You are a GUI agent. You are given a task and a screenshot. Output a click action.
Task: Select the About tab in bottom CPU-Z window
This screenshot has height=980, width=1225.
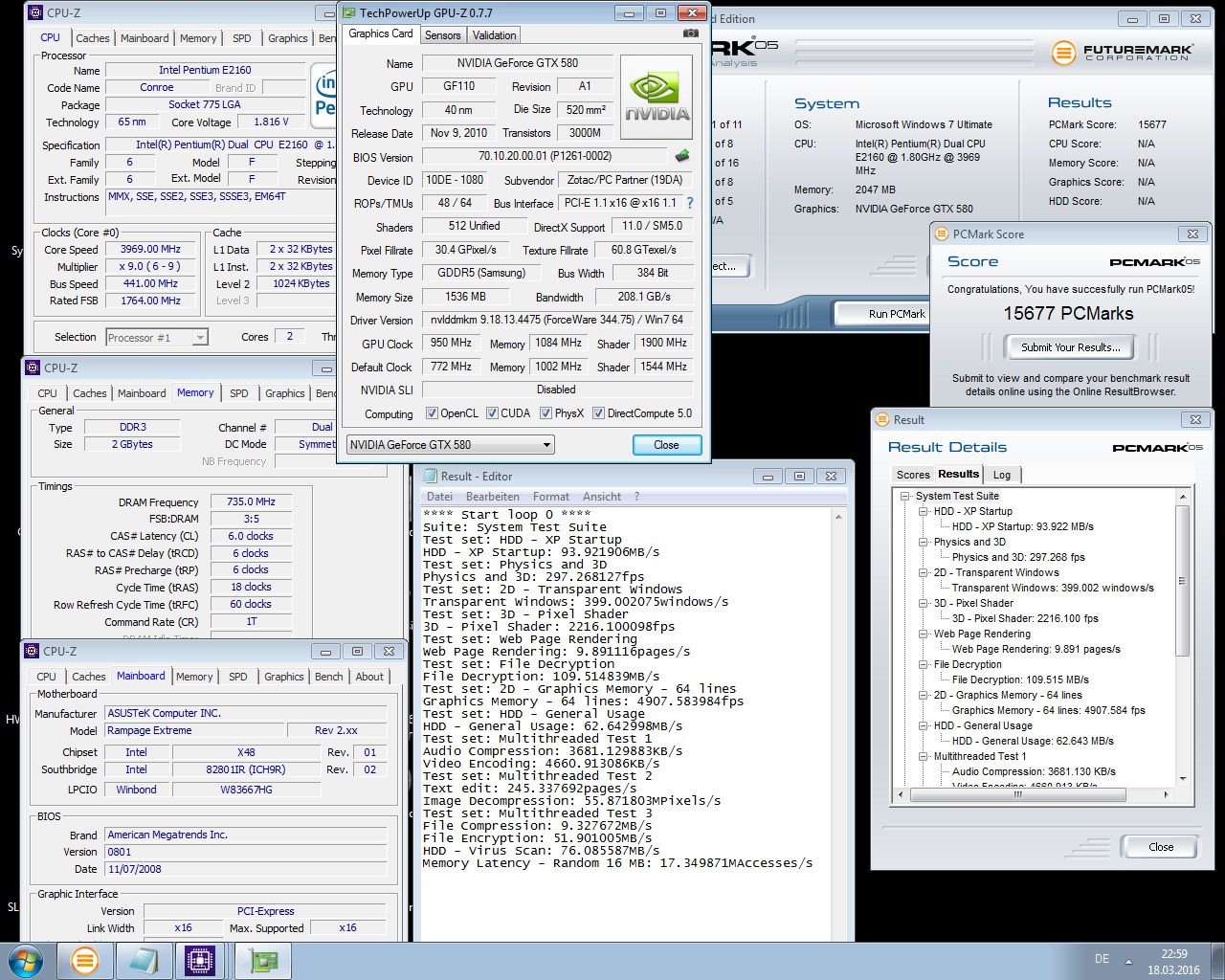tap(369, 677)
